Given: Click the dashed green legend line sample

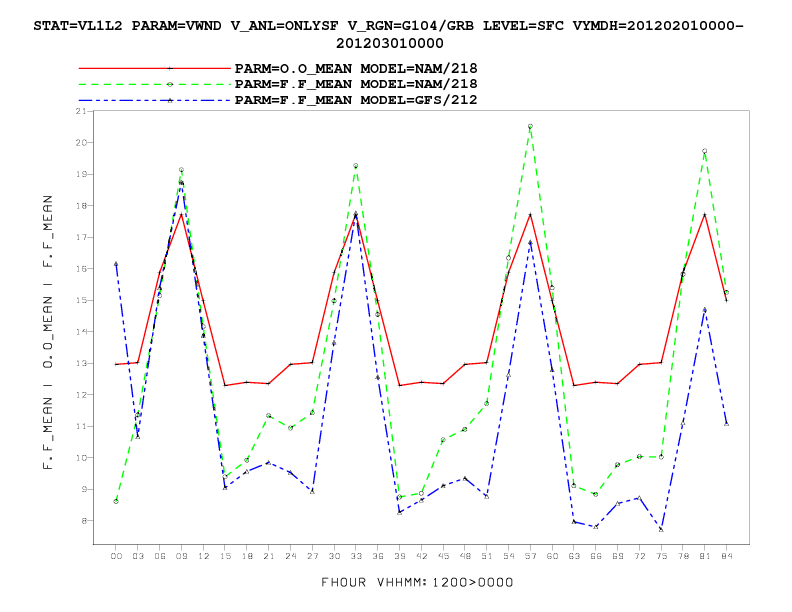Looking at the screenshot, I should (155, 84).
